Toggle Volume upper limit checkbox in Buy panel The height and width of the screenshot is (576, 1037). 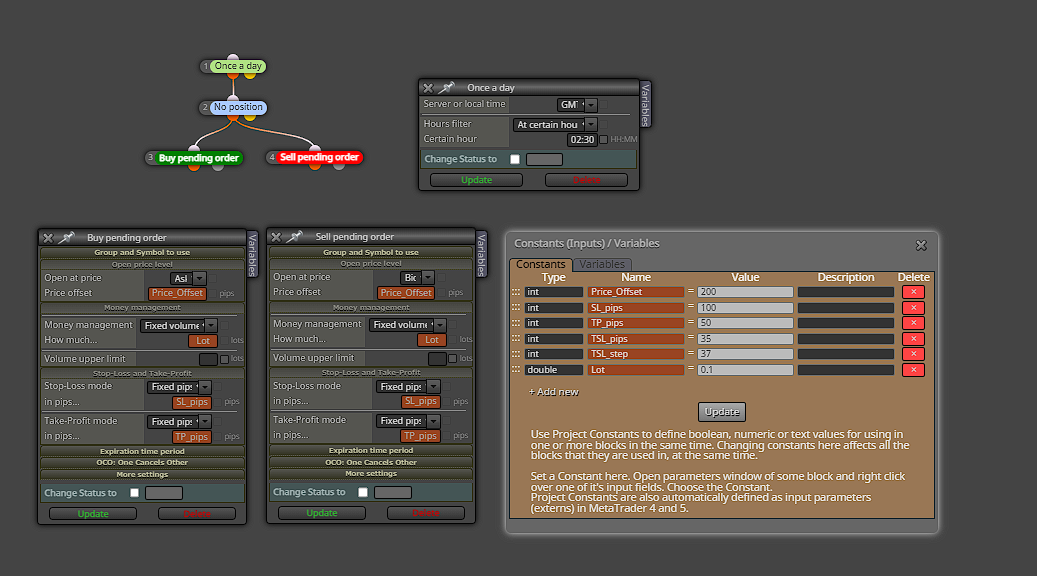coord(224,359)
